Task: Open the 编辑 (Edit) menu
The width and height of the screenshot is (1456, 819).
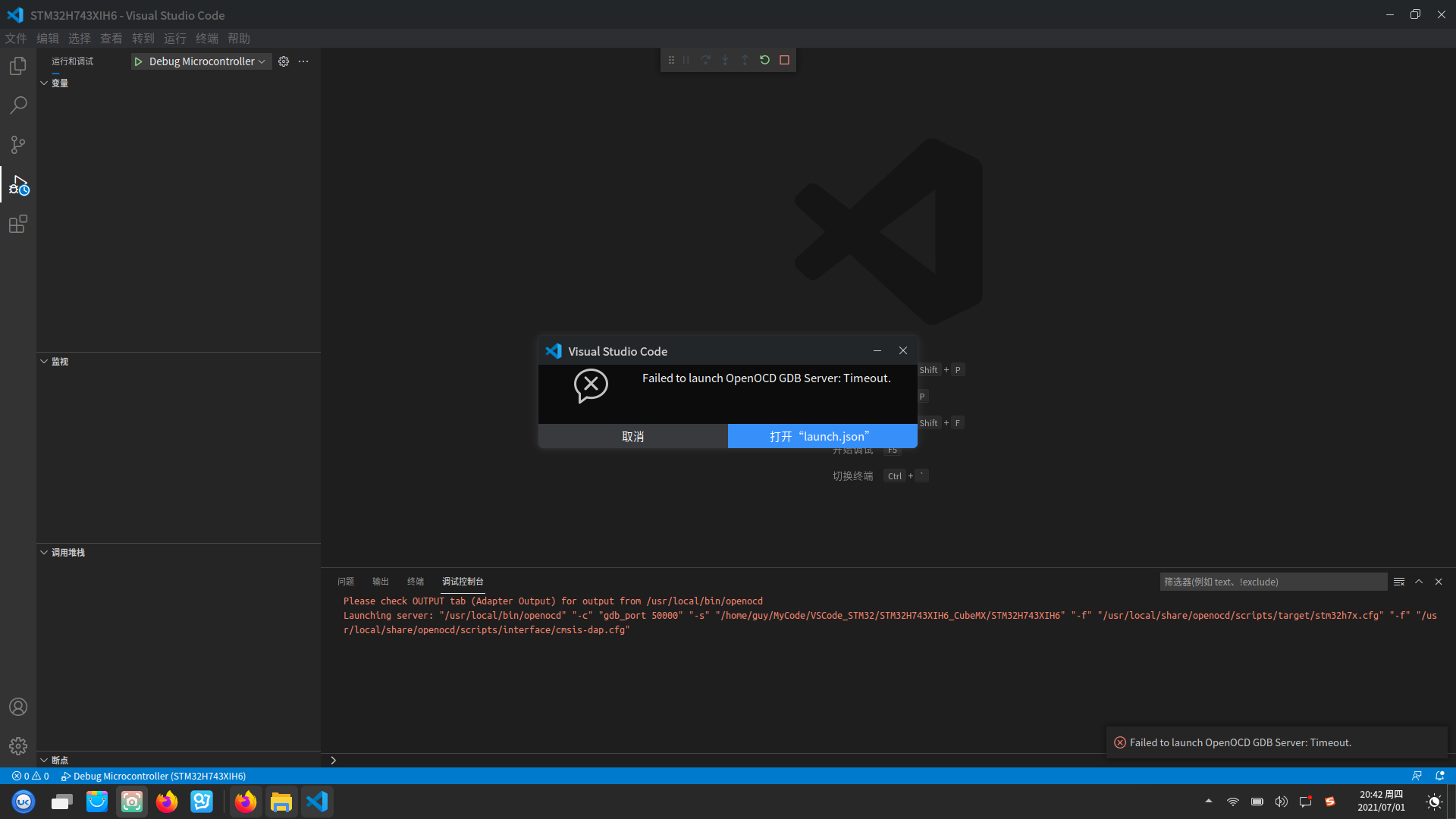Action: pos(48,39)
